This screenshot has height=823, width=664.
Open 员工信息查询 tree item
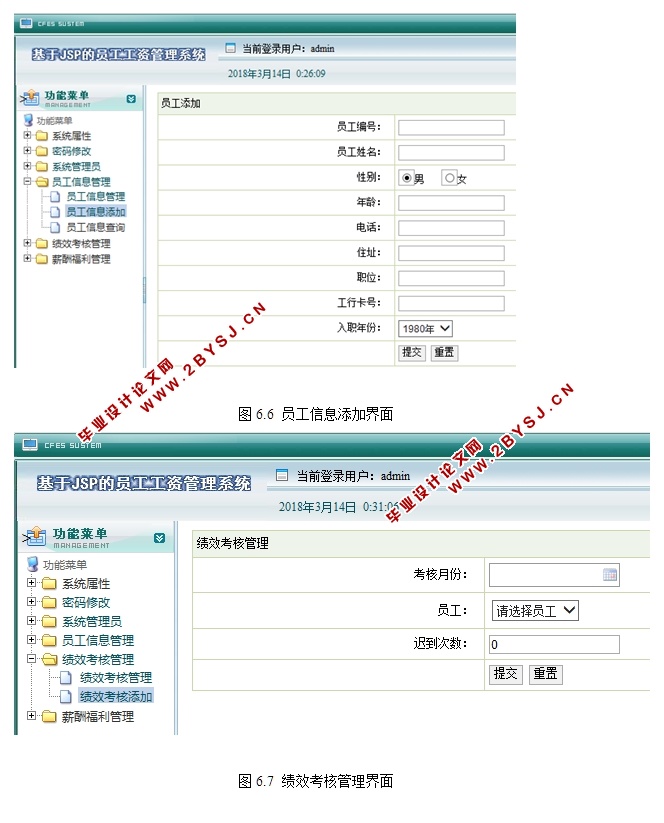pos(96,227)
